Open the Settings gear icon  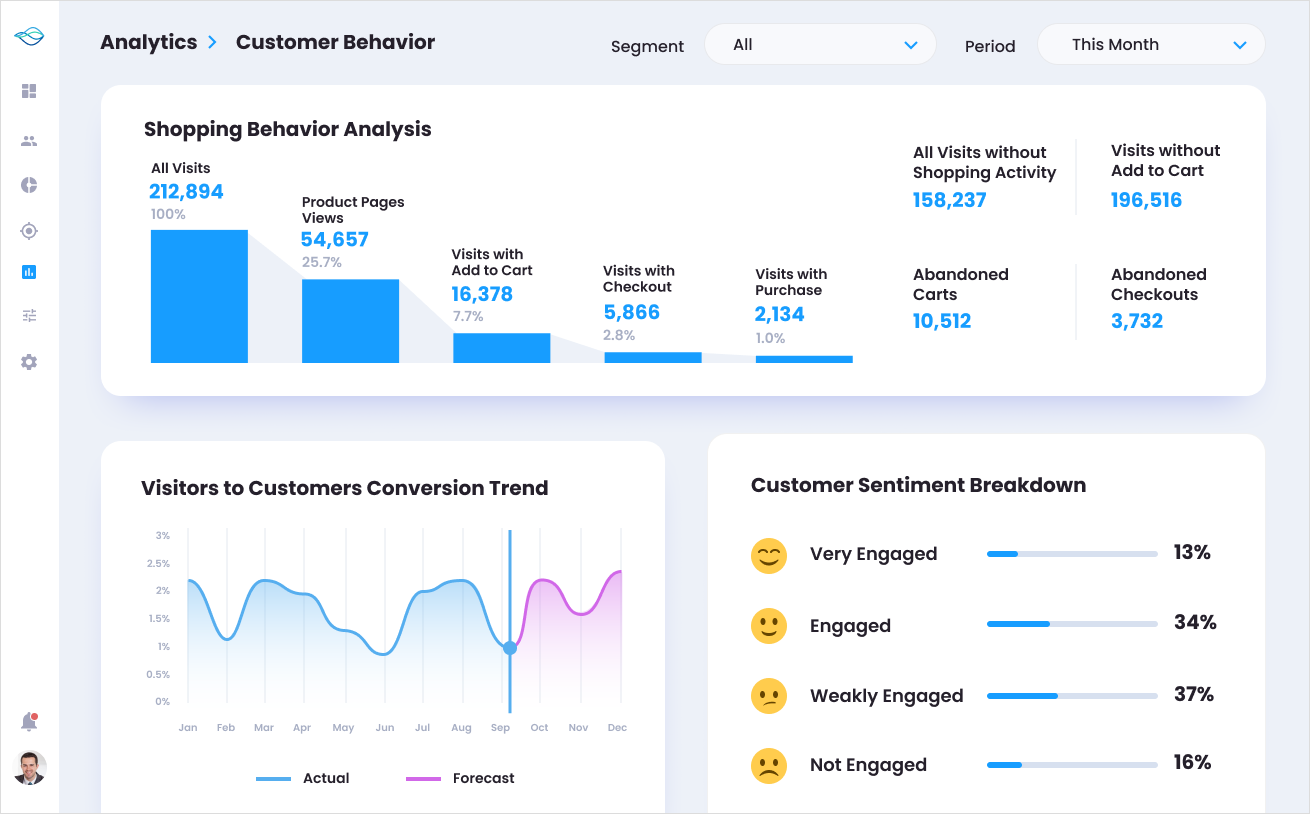[x=29, y=362]
